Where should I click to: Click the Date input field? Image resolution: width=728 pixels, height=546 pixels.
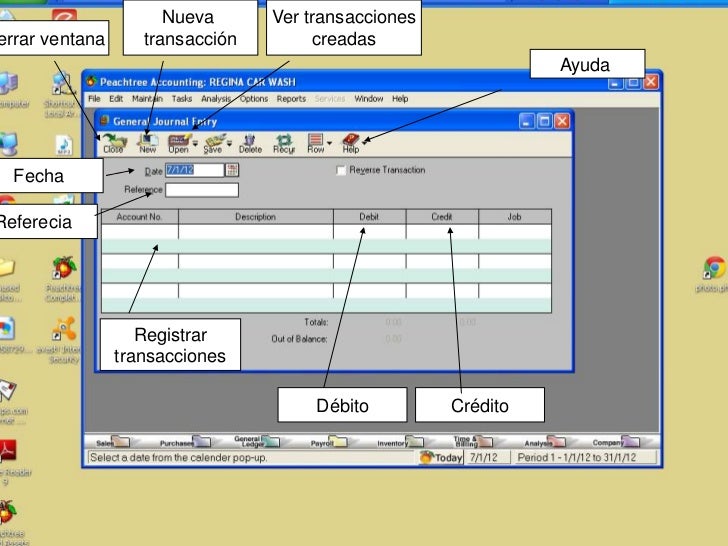click(x=195, y=170)
